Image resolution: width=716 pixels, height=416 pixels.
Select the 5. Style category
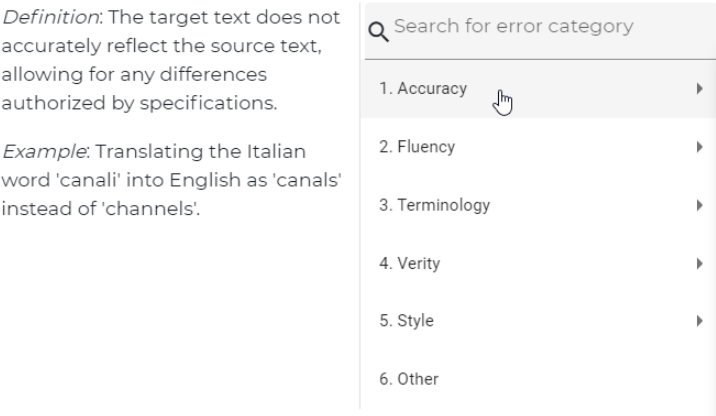click(538, 321)
